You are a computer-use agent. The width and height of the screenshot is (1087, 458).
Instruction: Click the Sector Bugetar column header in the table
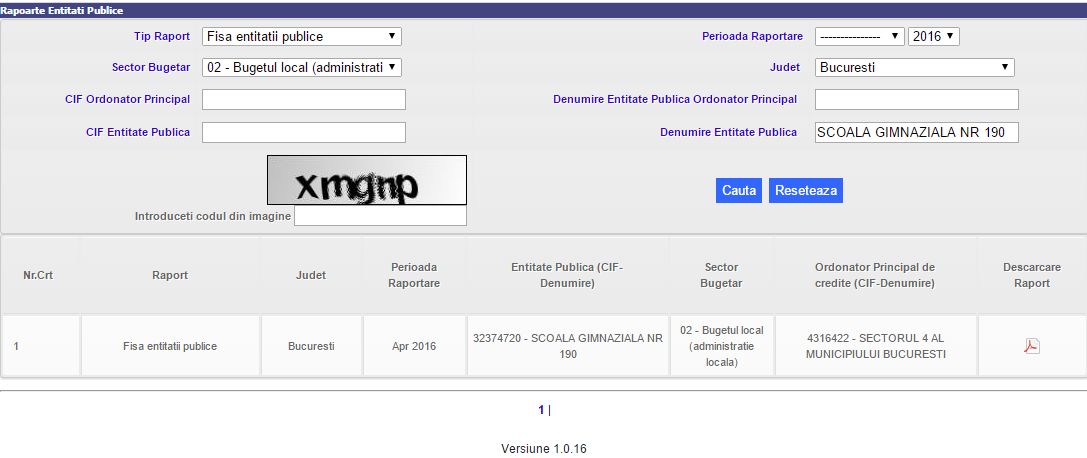pos(721,275)
